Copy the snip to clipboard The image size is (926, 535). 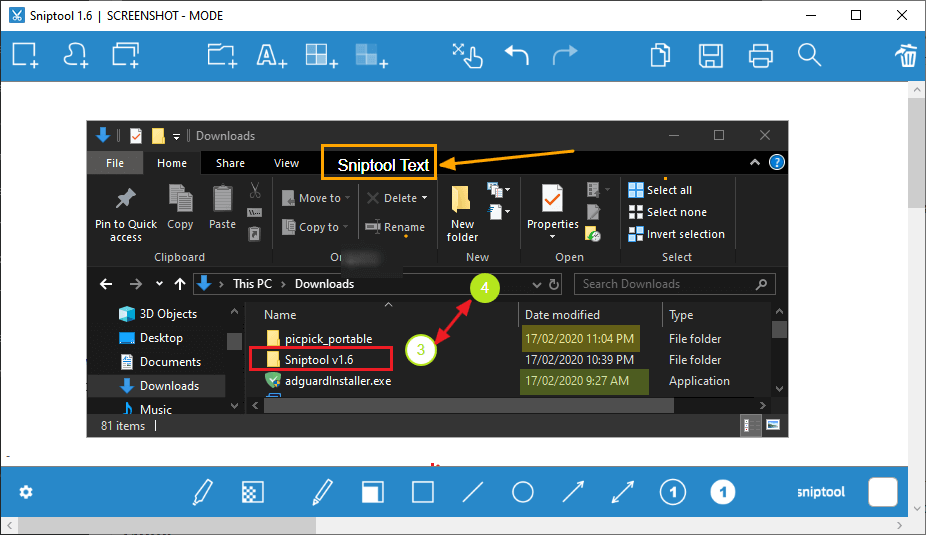(x=660, y=56)
